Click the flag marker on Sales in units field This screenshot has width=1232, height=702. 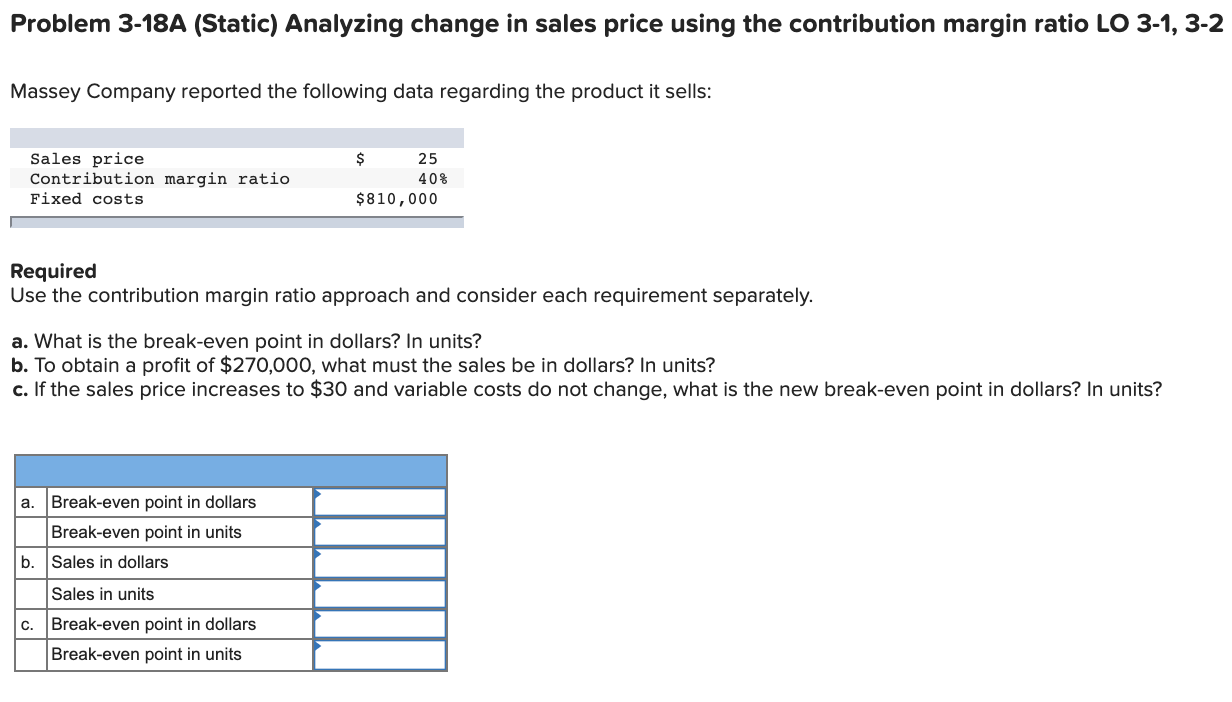[318, 588]
